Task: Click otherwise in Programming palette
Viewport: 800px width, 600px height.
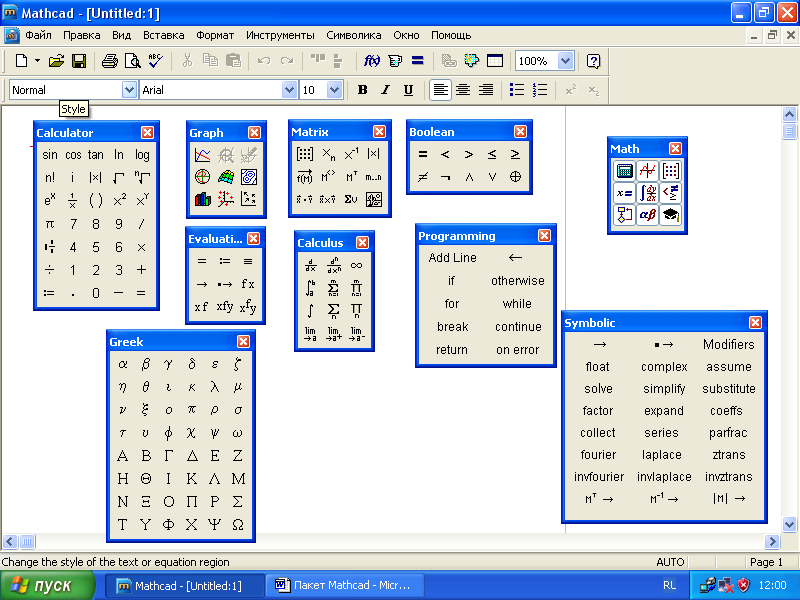Action: [x=517, y=281]
